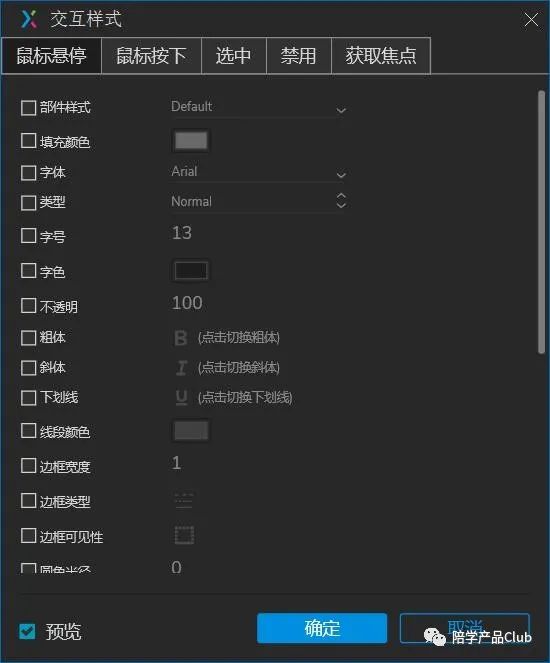Confirm with the 确定 button
The width and height of the screenshot is (550, 663).
pos(322,628)
